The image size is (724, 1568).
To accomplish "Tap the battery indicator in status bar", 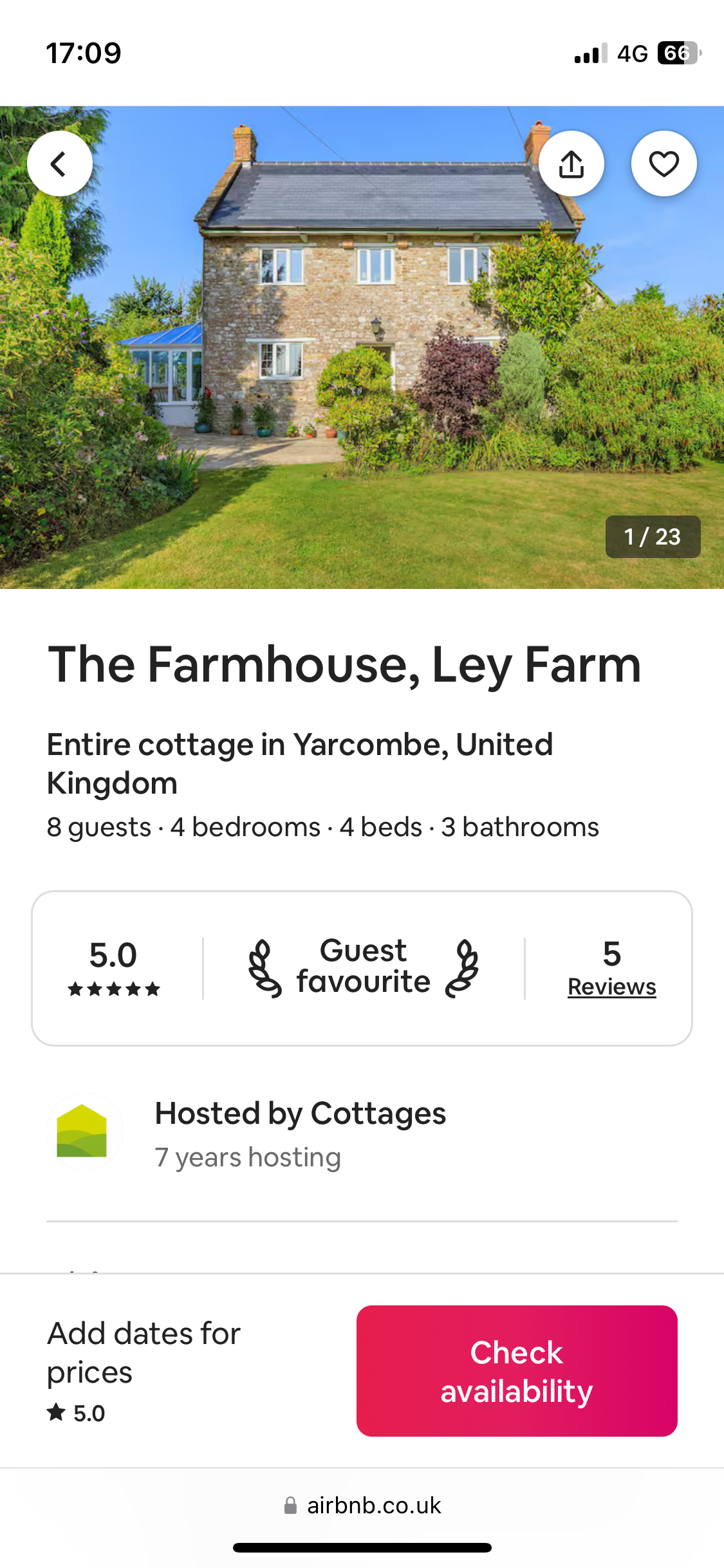I will pos(678,53).
